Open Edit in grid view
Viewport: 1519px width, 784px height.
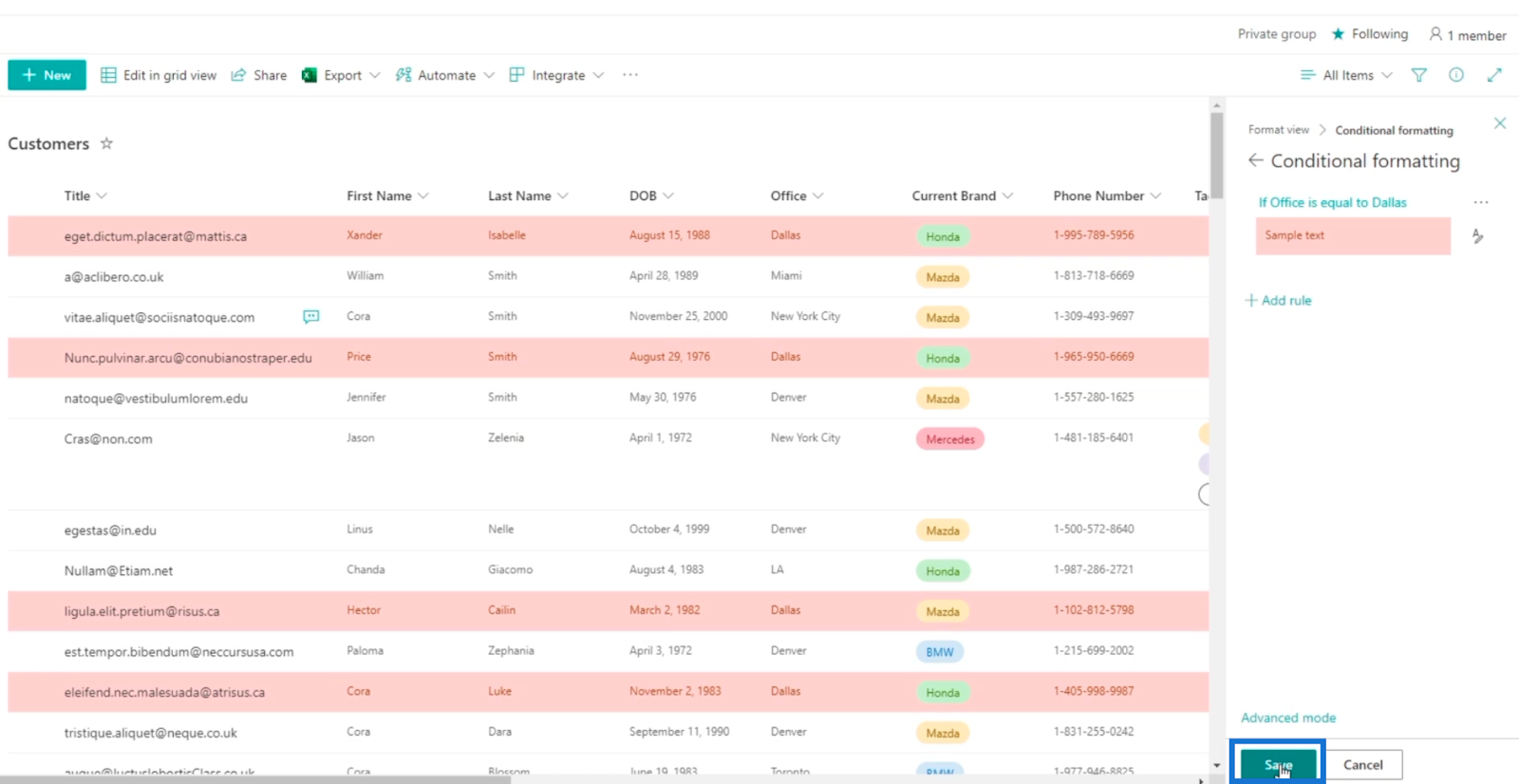pos(159,75)
